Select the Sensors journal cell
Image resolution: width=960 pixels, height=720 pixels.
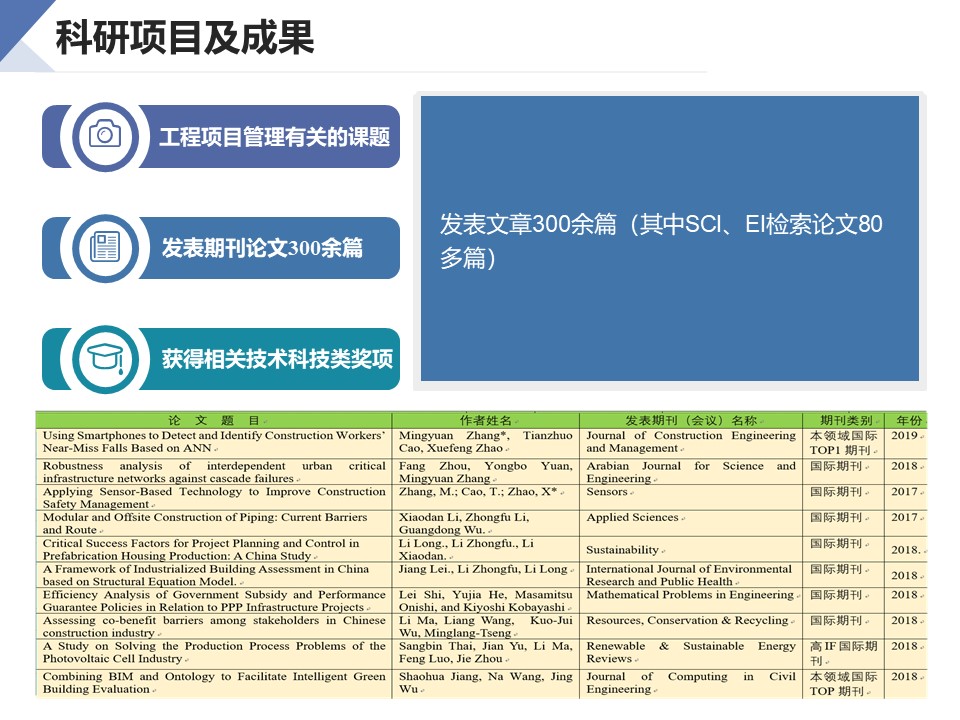pos(608,492)
